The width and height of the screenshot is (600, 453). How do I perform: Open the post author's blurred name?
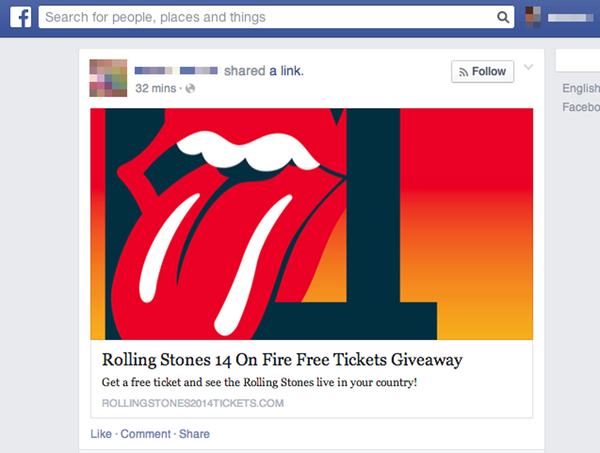click(177, 71)
